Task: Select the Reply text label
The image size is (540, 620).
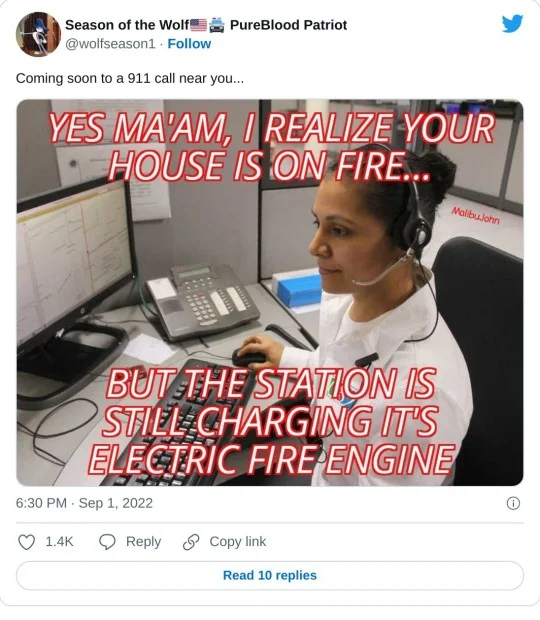Action: tap(143, 542)
